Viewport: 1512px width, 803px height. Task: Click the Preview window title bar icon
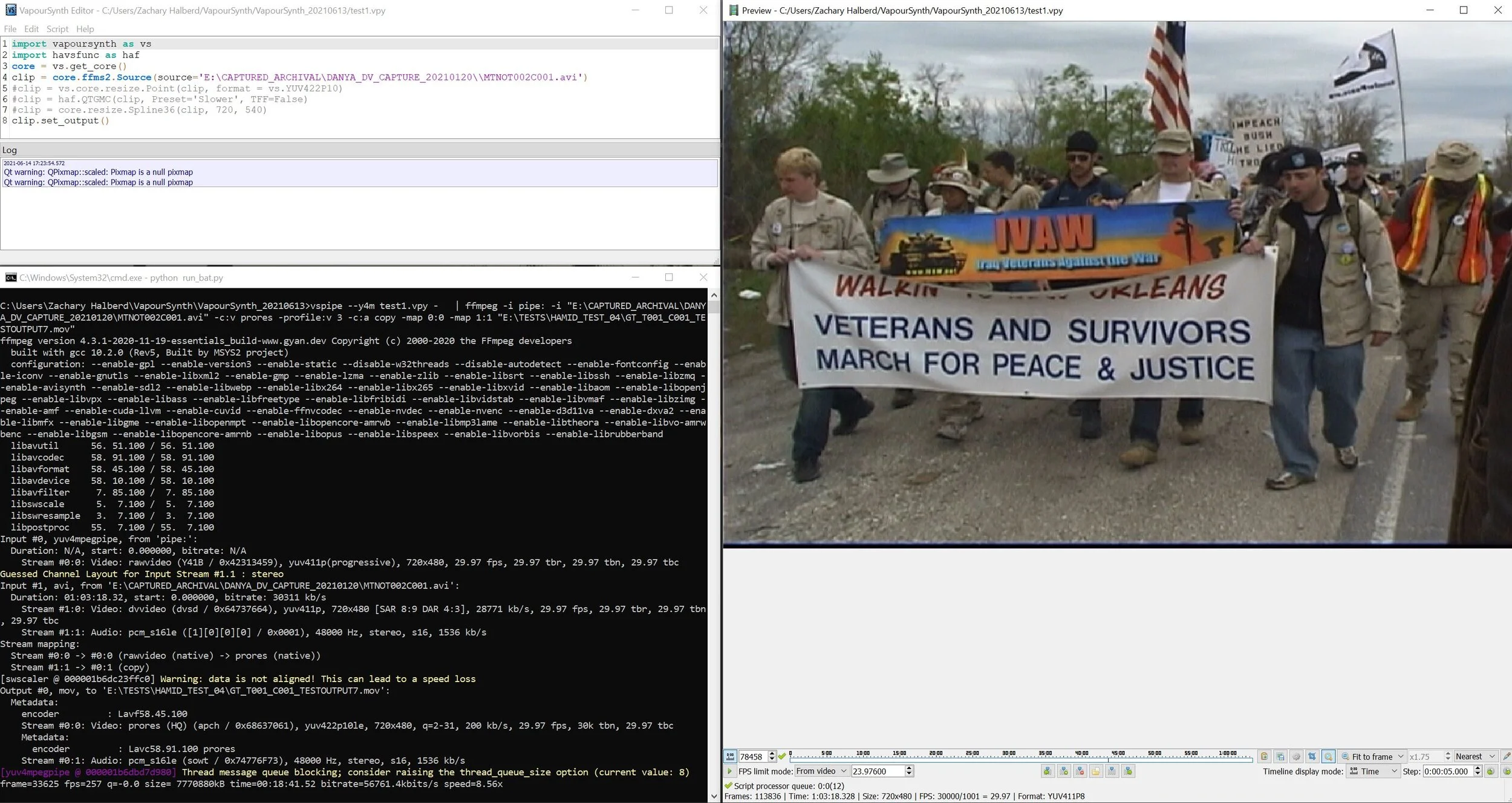(x=734, y=10)
